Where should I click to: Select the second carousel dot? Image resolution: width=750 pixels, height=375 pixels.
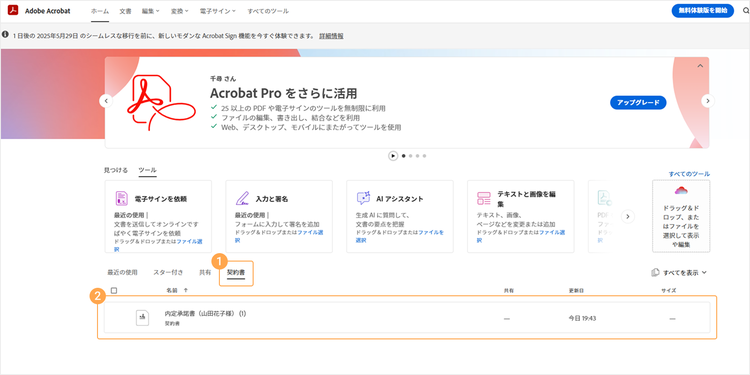410,156
